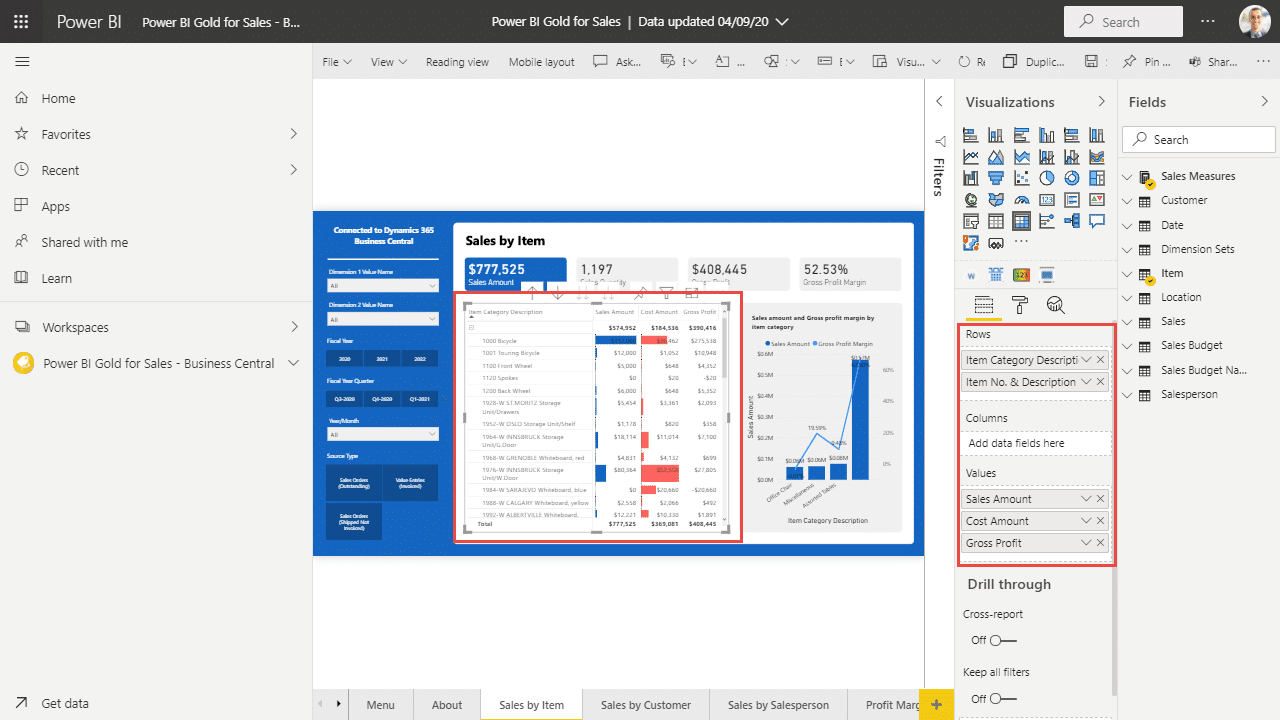Click the Fields pane Search box
The width and height of the screenshot is (1280, 720).
point(1199,140)
